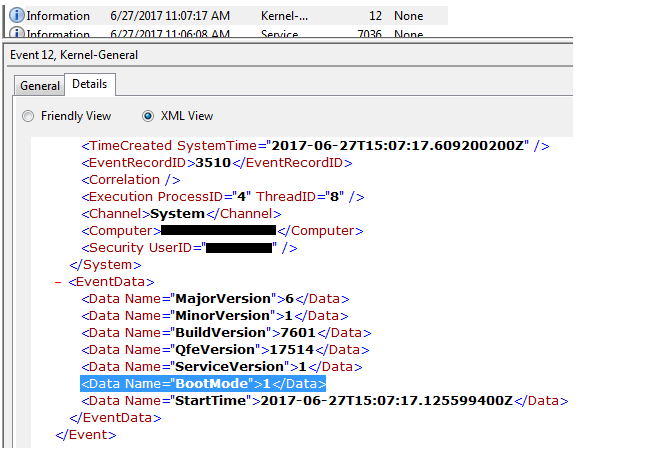Screen dimensions: 647x459
Task: Click the closing Event tag
Action: pos(86,435)
